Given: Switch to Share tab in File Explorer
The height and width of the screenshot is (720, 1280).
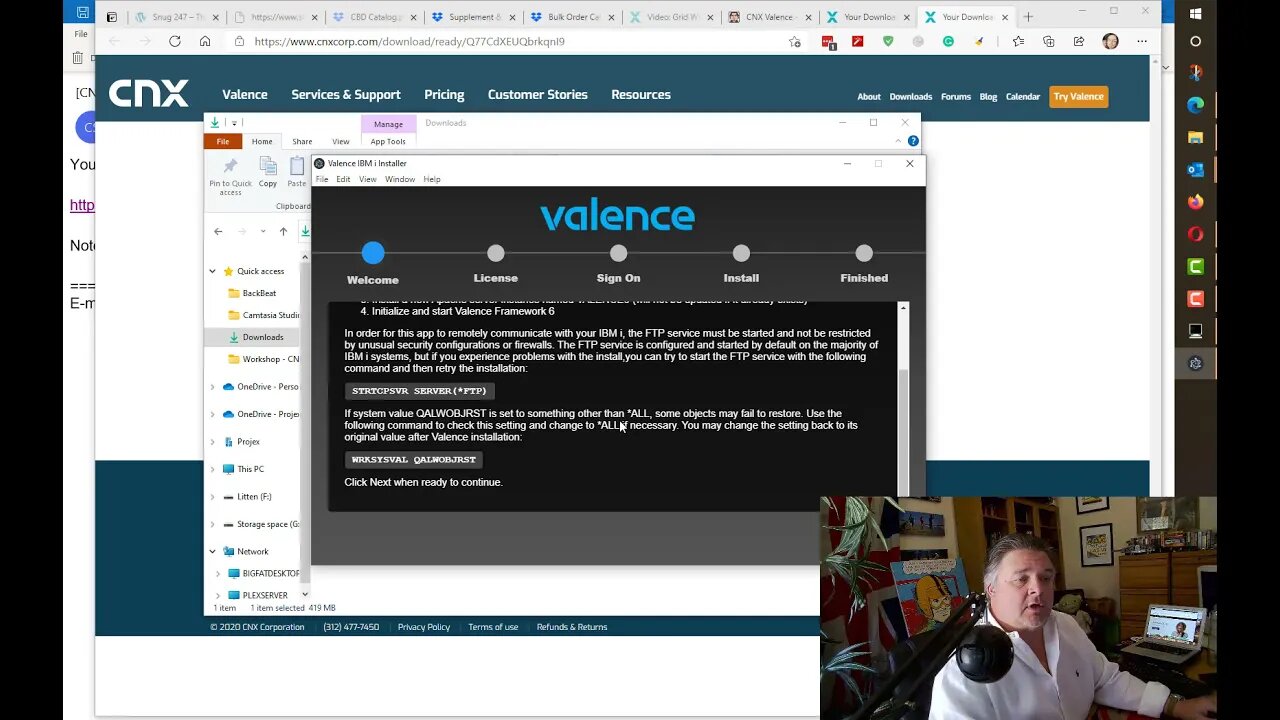Looking at the screenshot, I should [302, 141].
